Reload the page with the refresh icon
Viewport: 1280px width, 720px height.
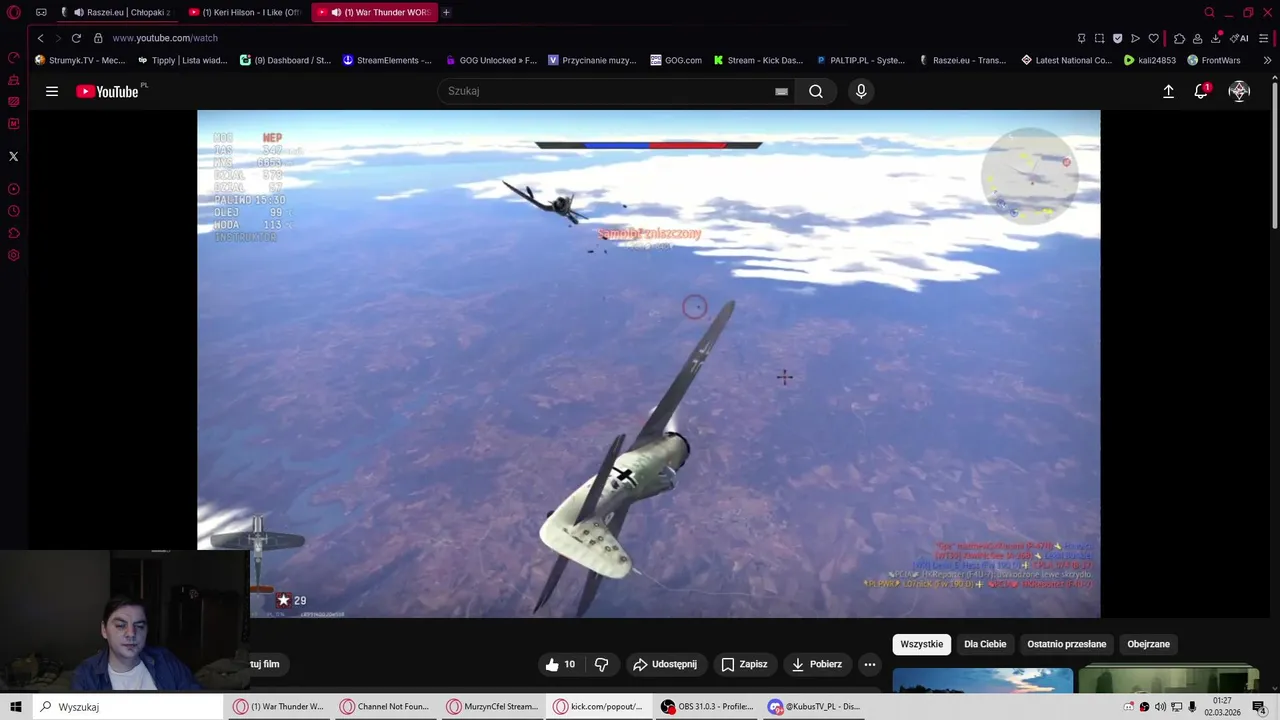point(76,38)
